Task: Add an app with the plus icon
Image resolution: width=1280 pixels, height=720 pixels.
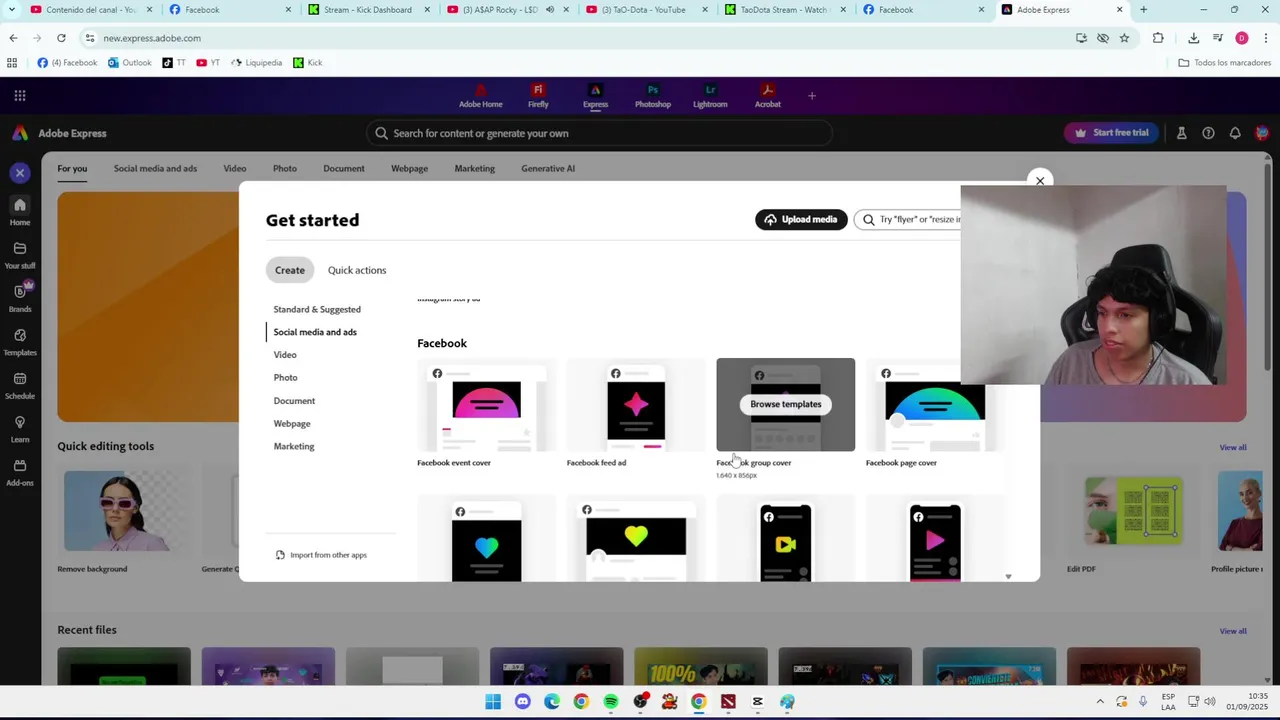Action: 812,96
